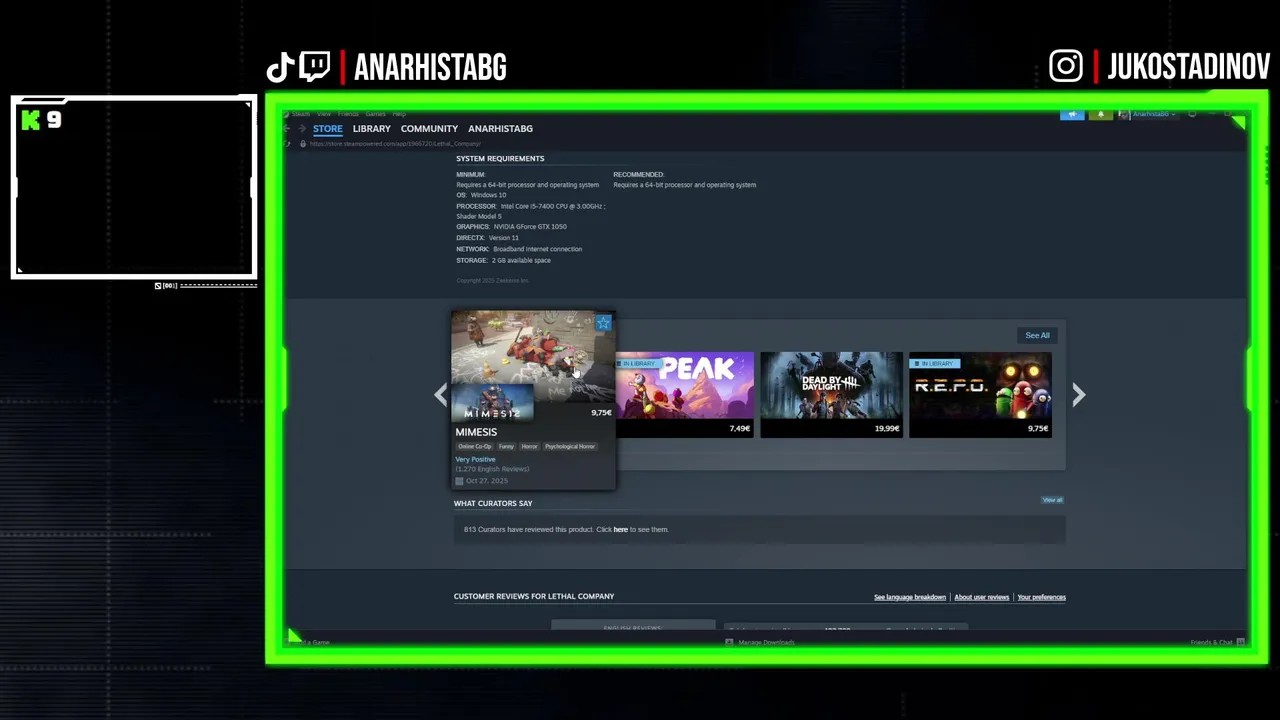Switch to the STORE tab

pyautogui.click(x=328, y=129)
